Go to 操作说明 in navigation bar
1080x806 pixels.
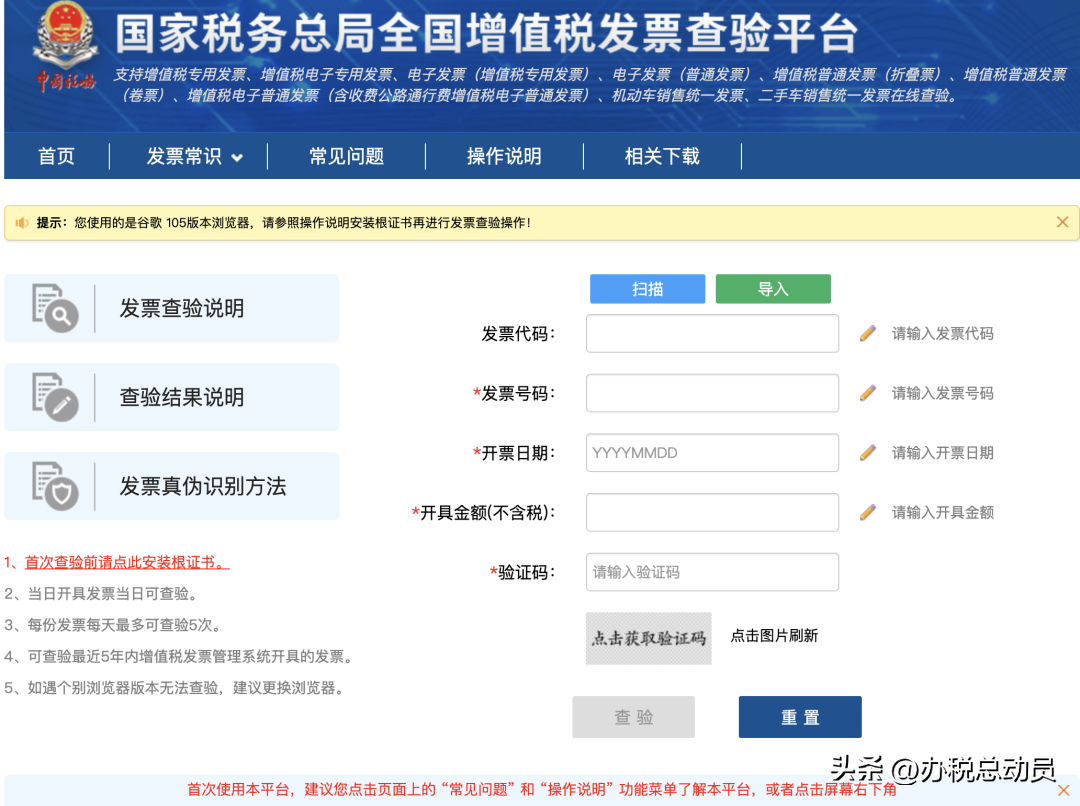pyautogui.click(x=504, y=157)
